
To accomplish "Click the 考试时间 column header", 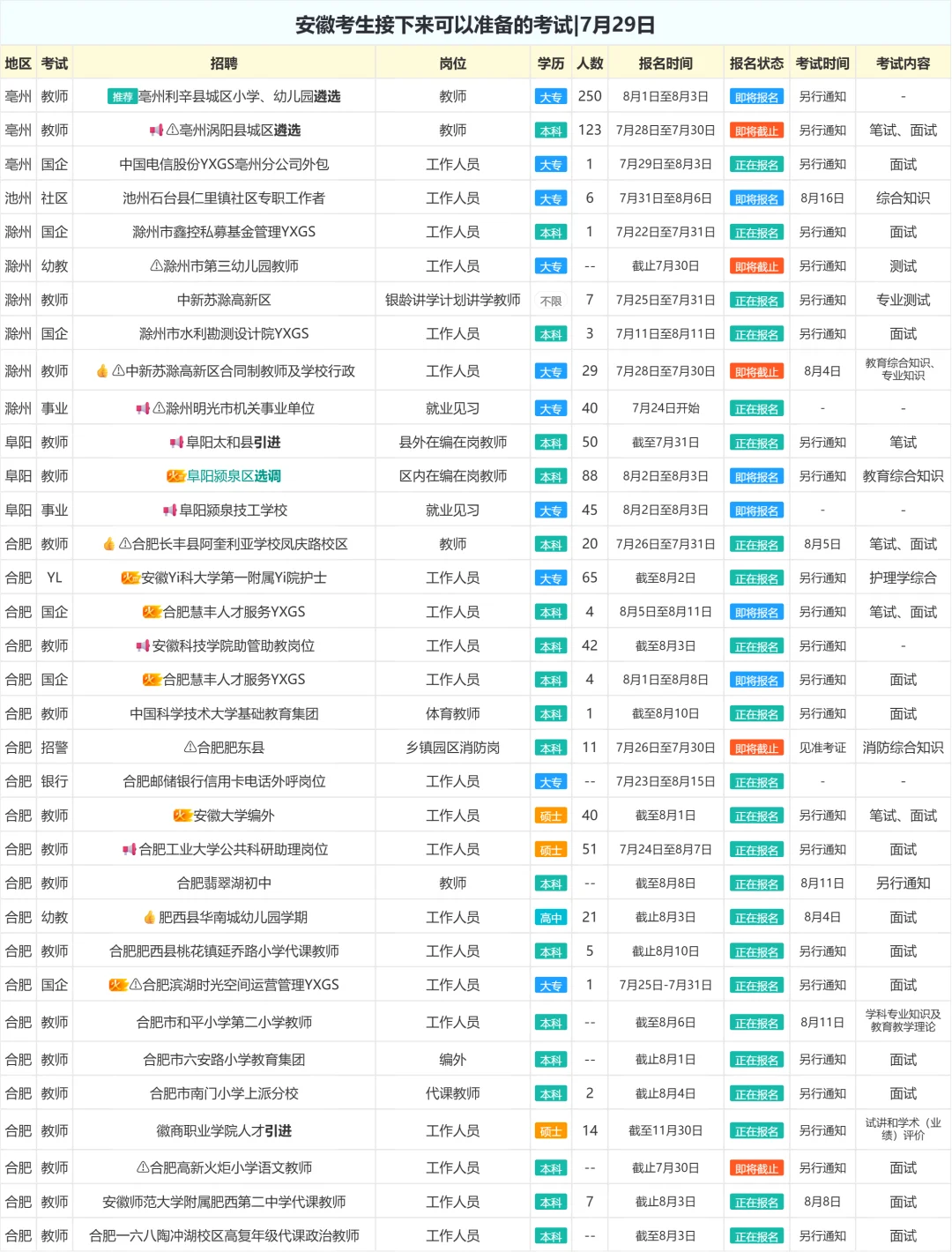I will tap(822, 63).
